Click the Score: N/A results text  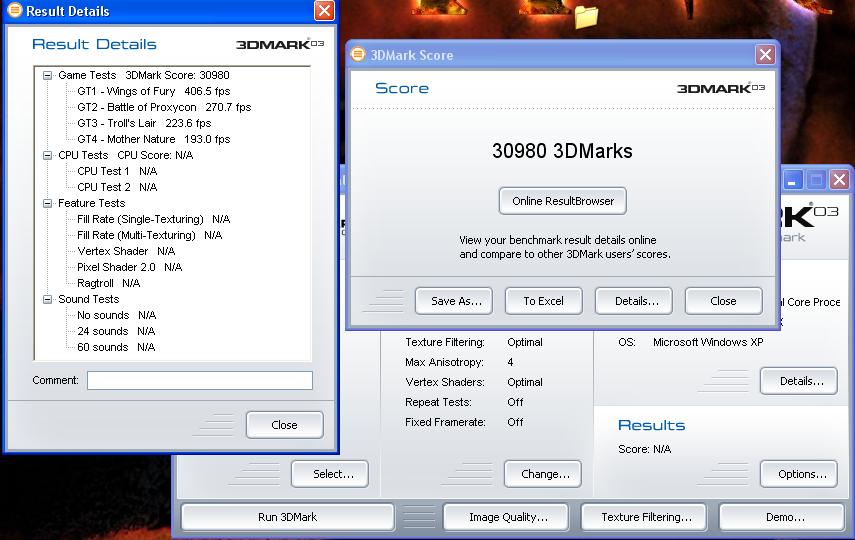tap(645, 449)
